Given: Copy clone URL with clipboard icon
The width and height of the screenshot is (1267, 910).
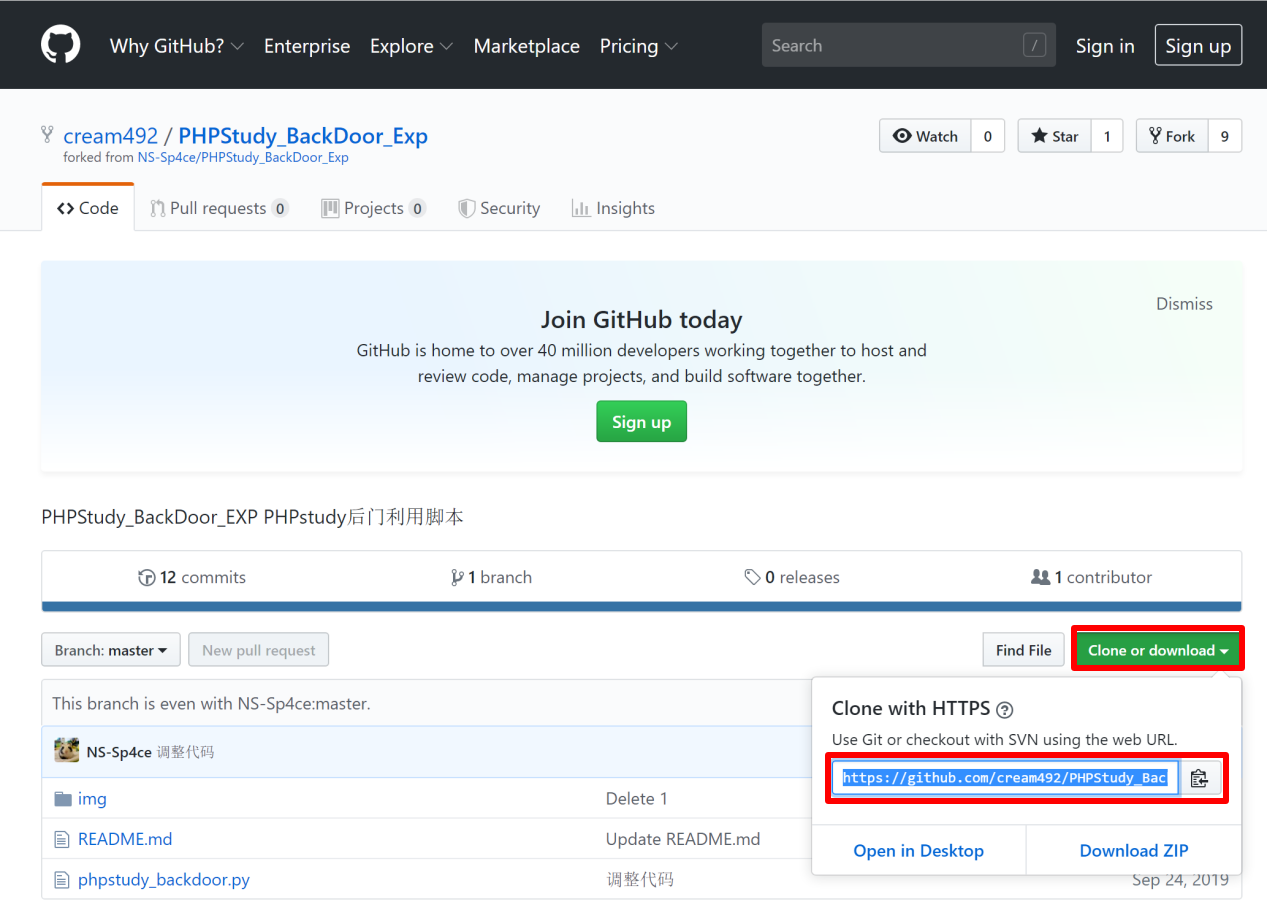Looking at the screenshot, I should click(1200, 778).
